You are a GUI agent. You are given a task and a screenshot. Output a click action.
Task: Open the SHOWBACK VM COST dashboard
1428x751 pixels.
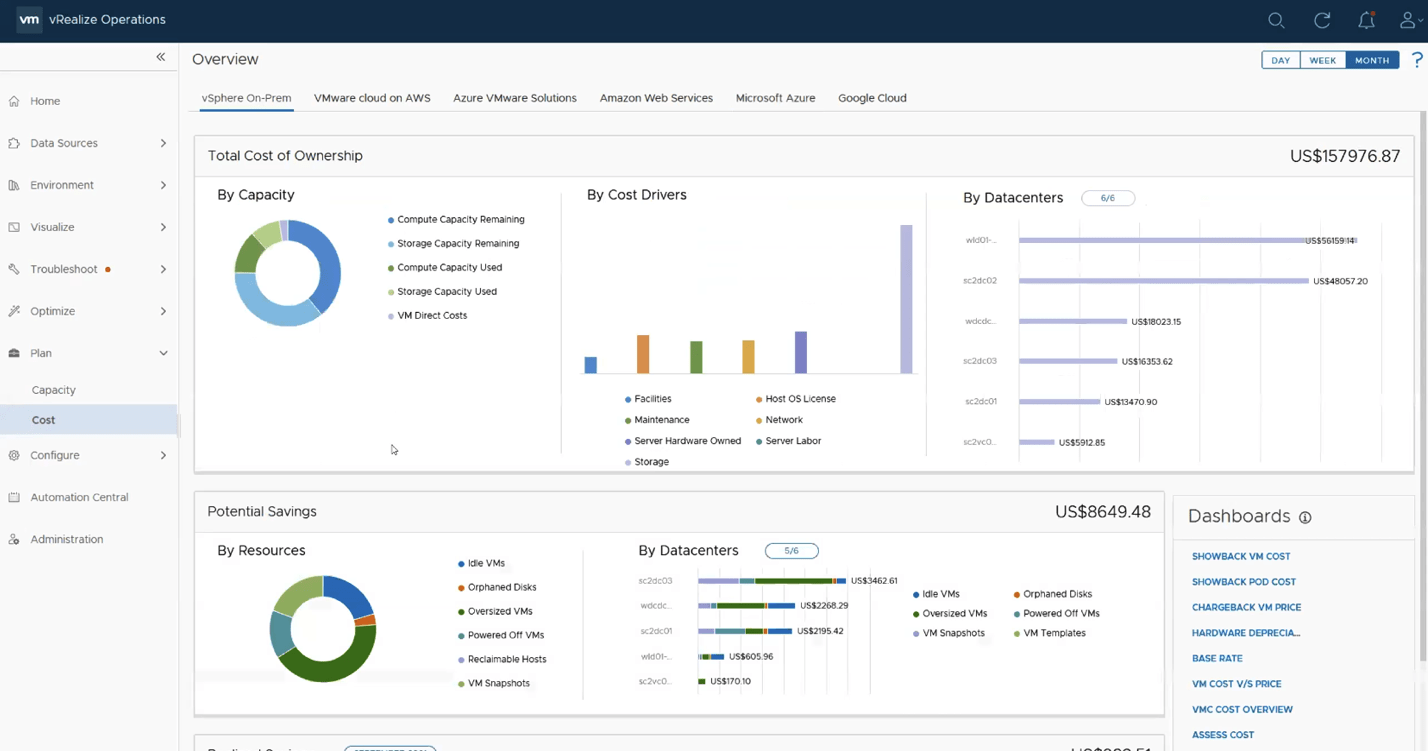coord(1241,556)
